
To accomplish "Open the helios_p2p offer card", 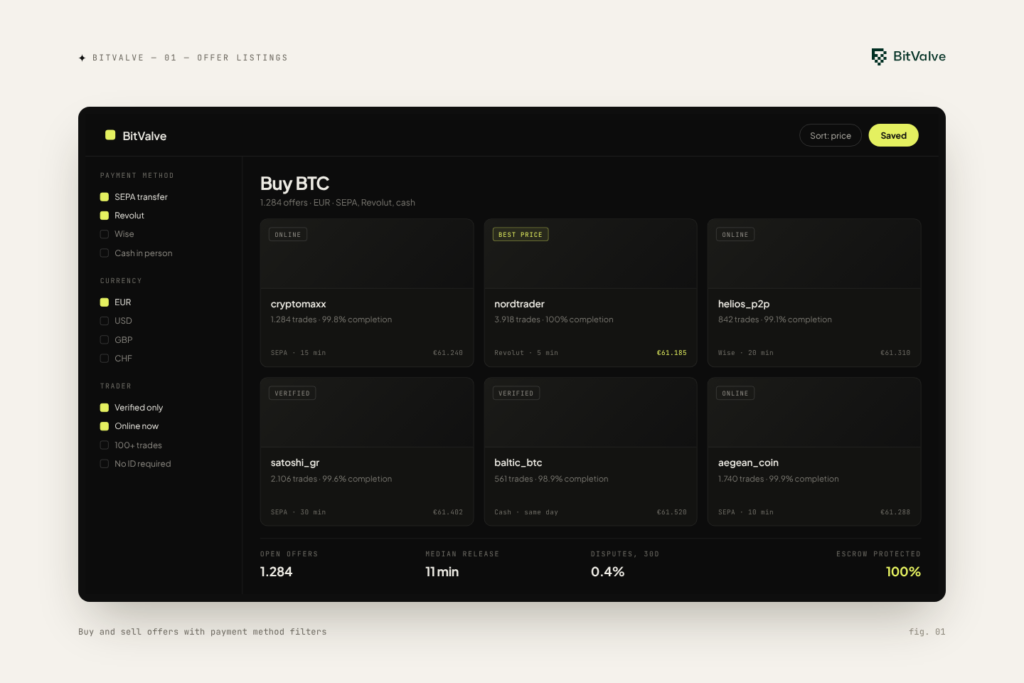I will [x=814, y=293].
